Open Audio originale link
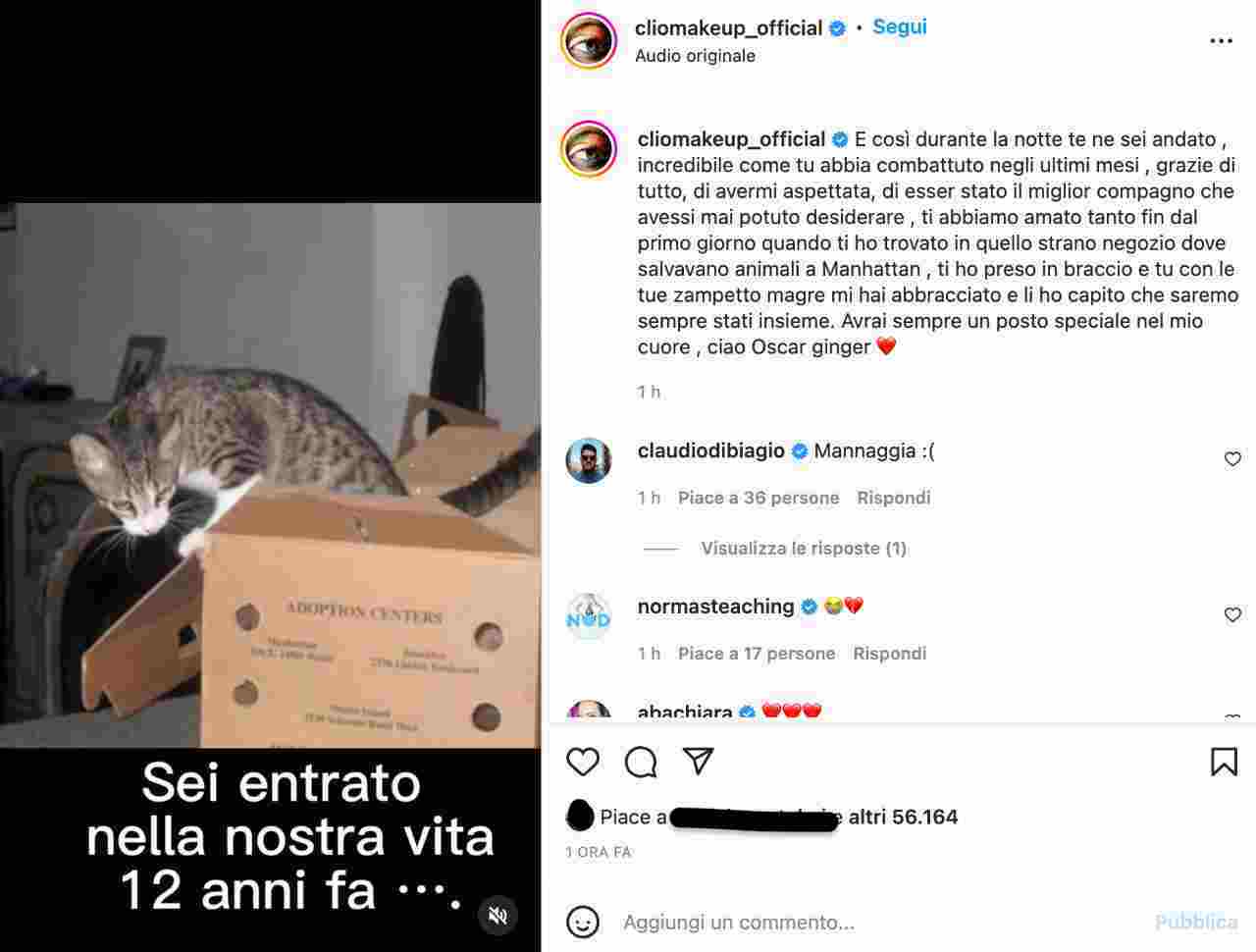The image size is (1256, 952). [695, 56]
